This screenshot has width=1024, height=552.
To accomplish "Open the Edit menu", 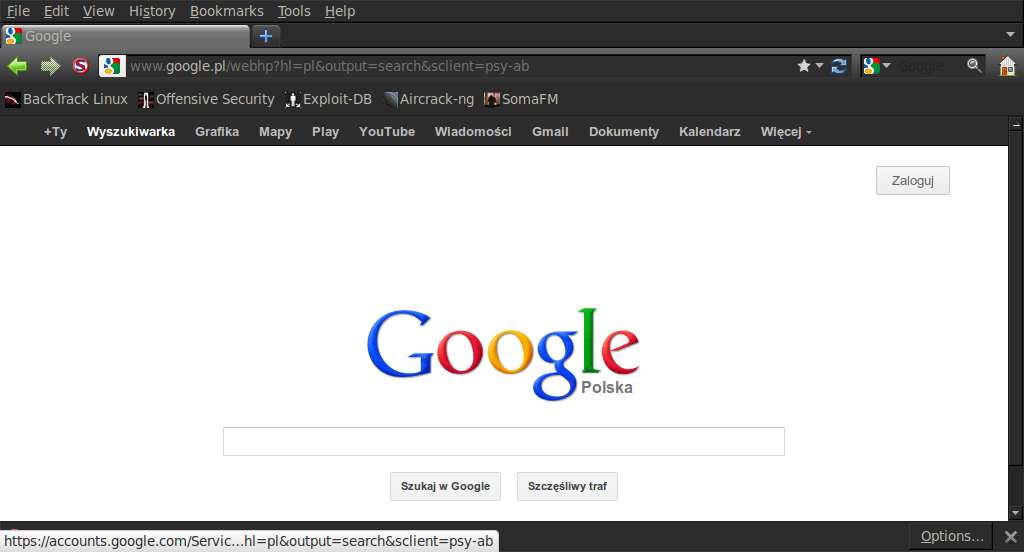I will pos(56,11).
